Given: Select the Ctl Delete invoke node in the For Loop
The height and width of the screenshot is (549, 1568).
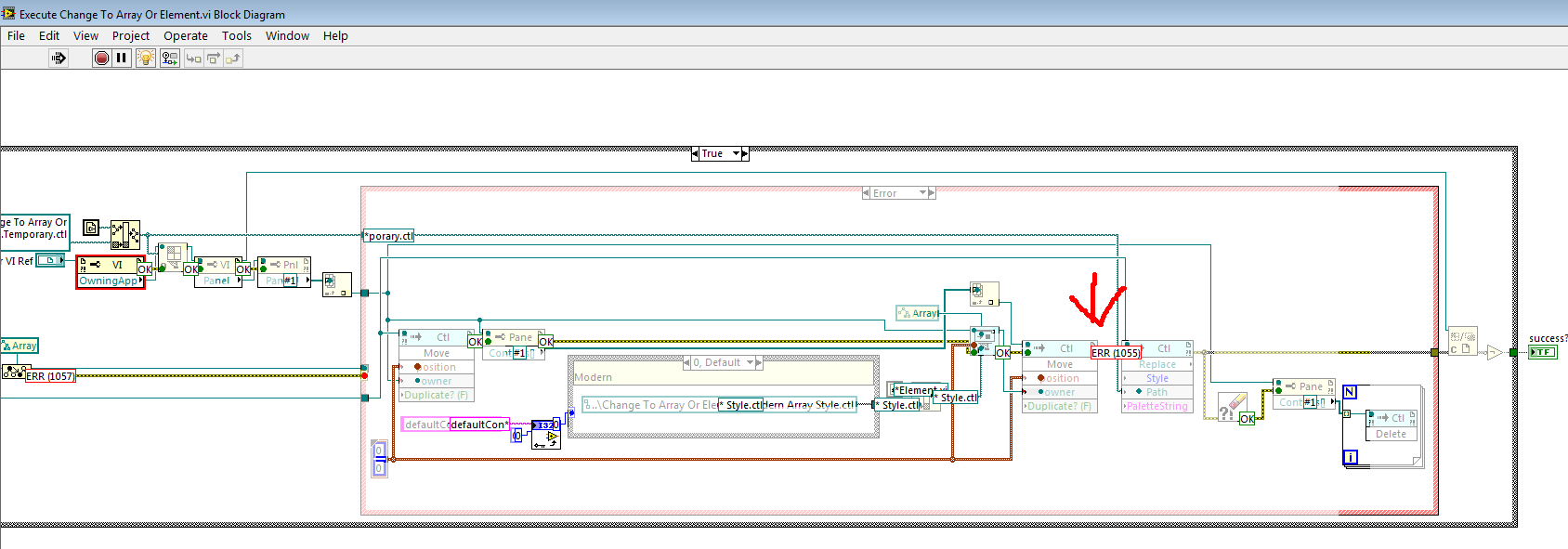Looking at the screenshot, I should click(x=1391, y=425).
